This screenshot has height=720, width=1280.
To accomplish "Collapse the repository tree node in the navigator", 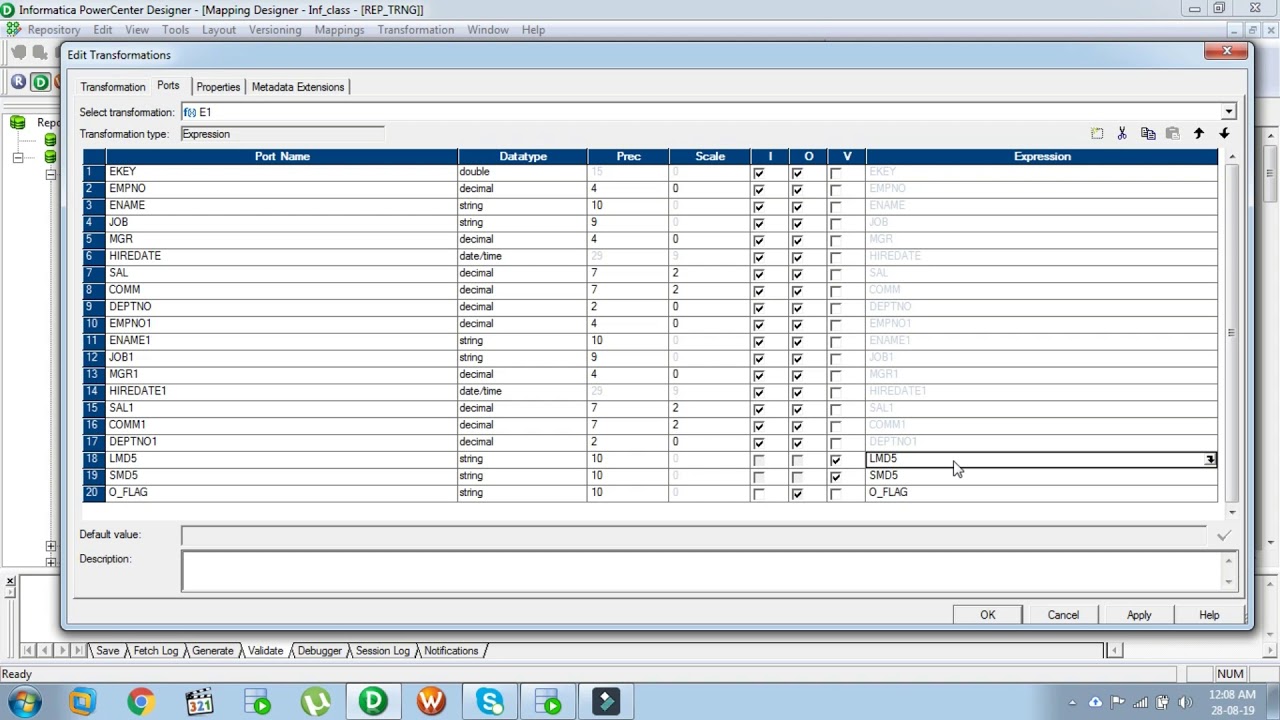I will tap(17, 157).
